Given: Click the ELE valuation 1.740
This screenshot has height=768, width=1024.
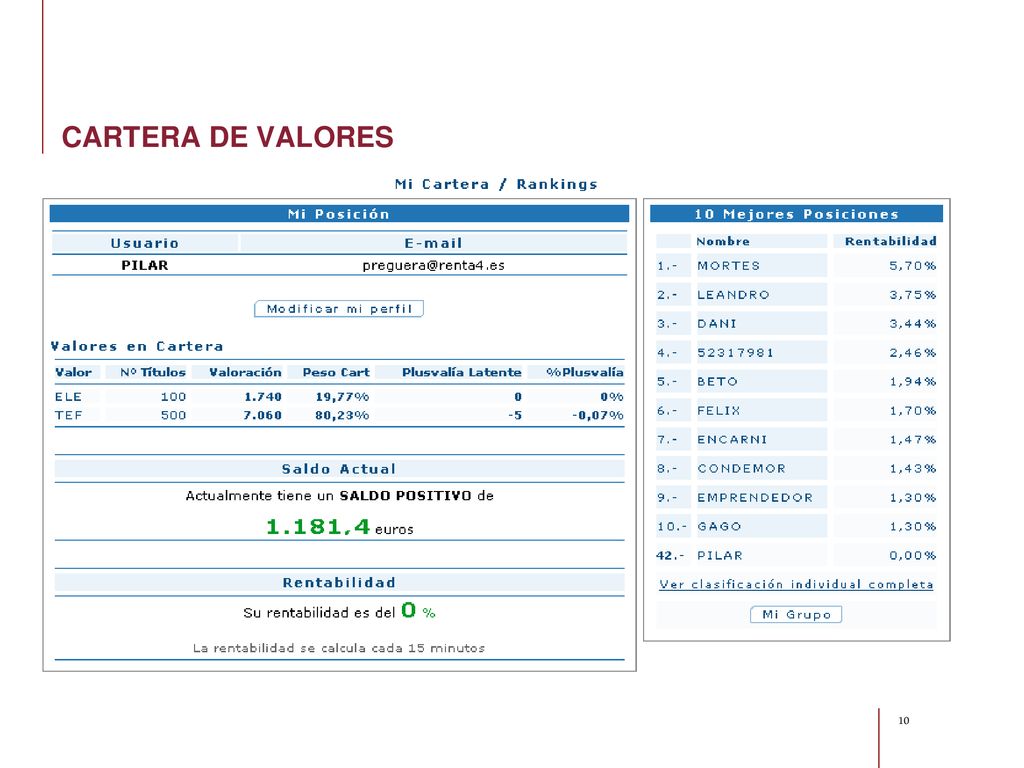Looking at the screenshot, I should coord(263,396).
